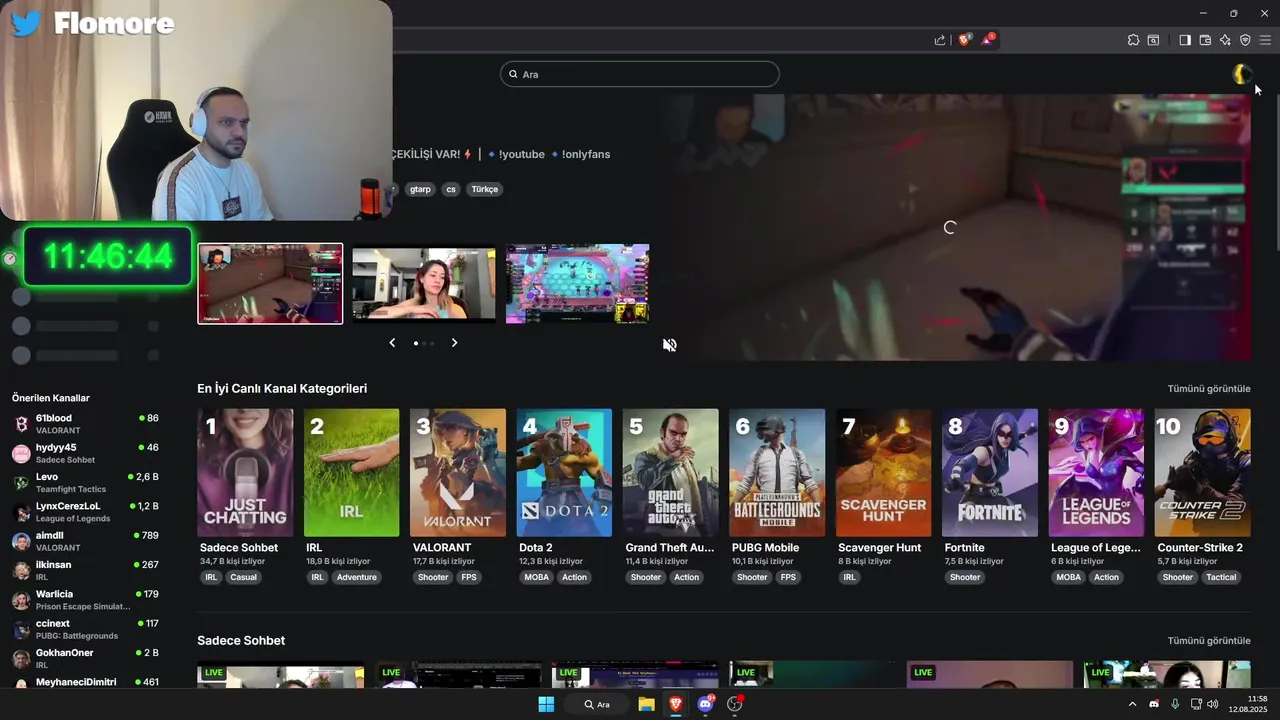
Task: Select the Teamfight Tactics carousel thumbnail
Action: pos(577,284)
